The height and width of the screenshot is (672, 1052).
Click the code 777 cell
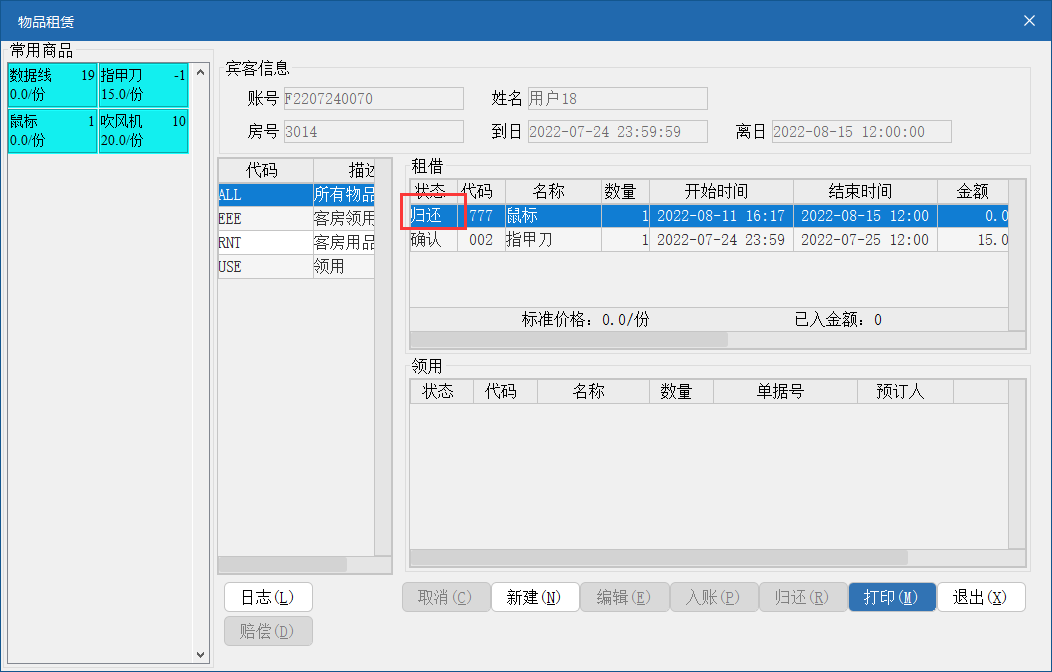[481, 216]
